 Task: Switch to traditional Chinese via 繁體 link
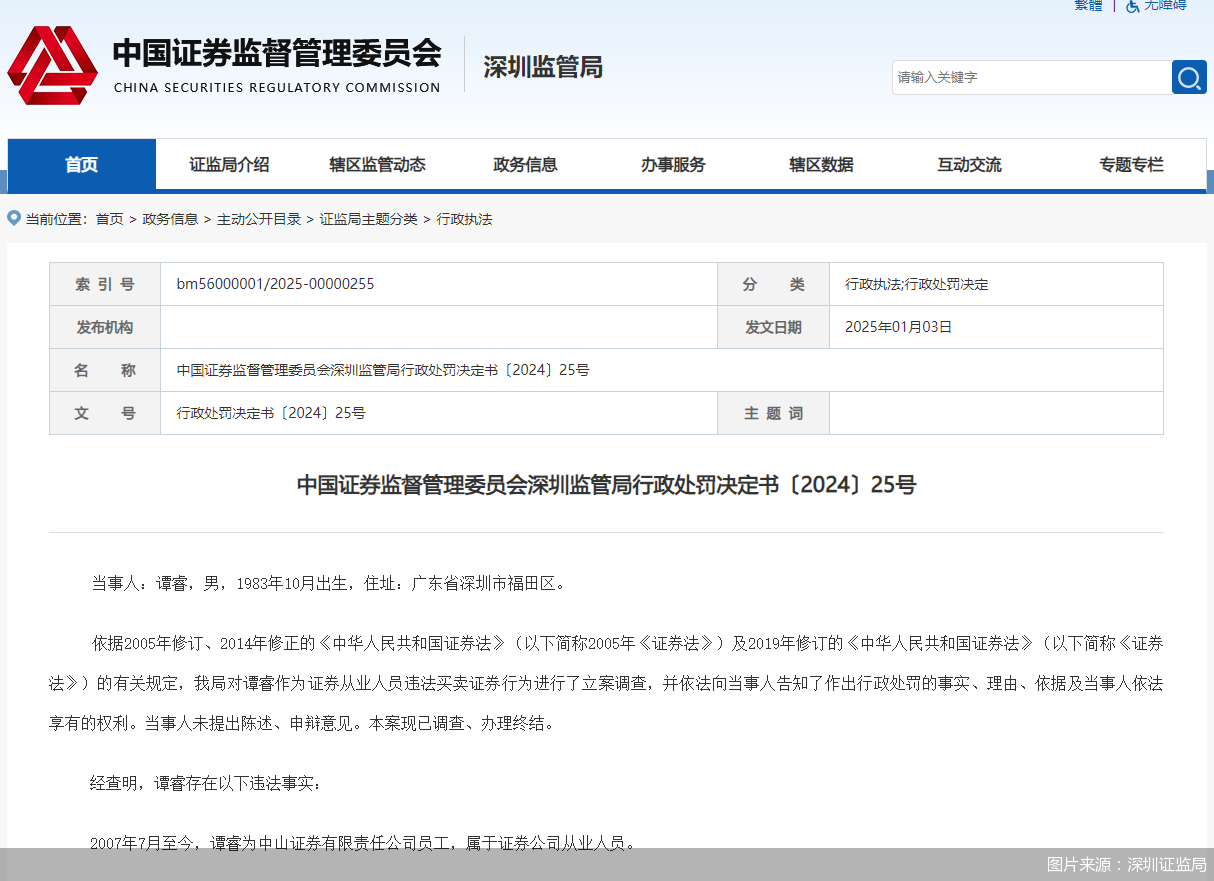click(1088, 6)
